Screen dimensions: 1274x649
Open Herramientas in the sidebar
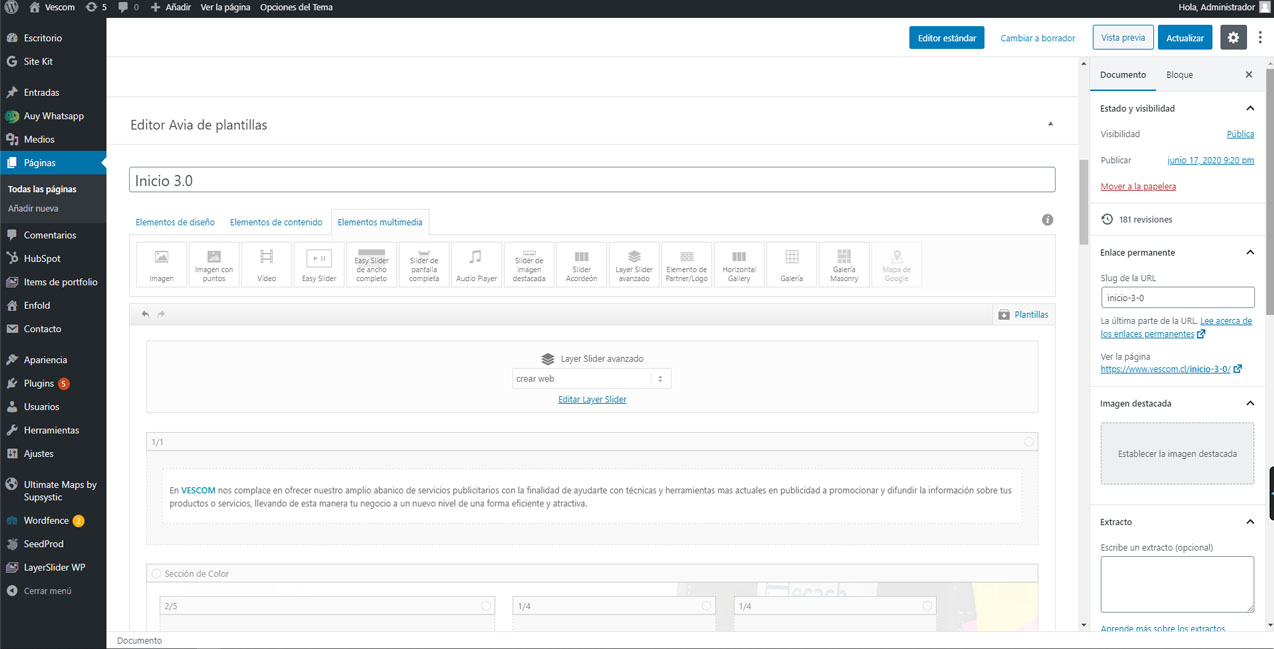click(53, 430)
